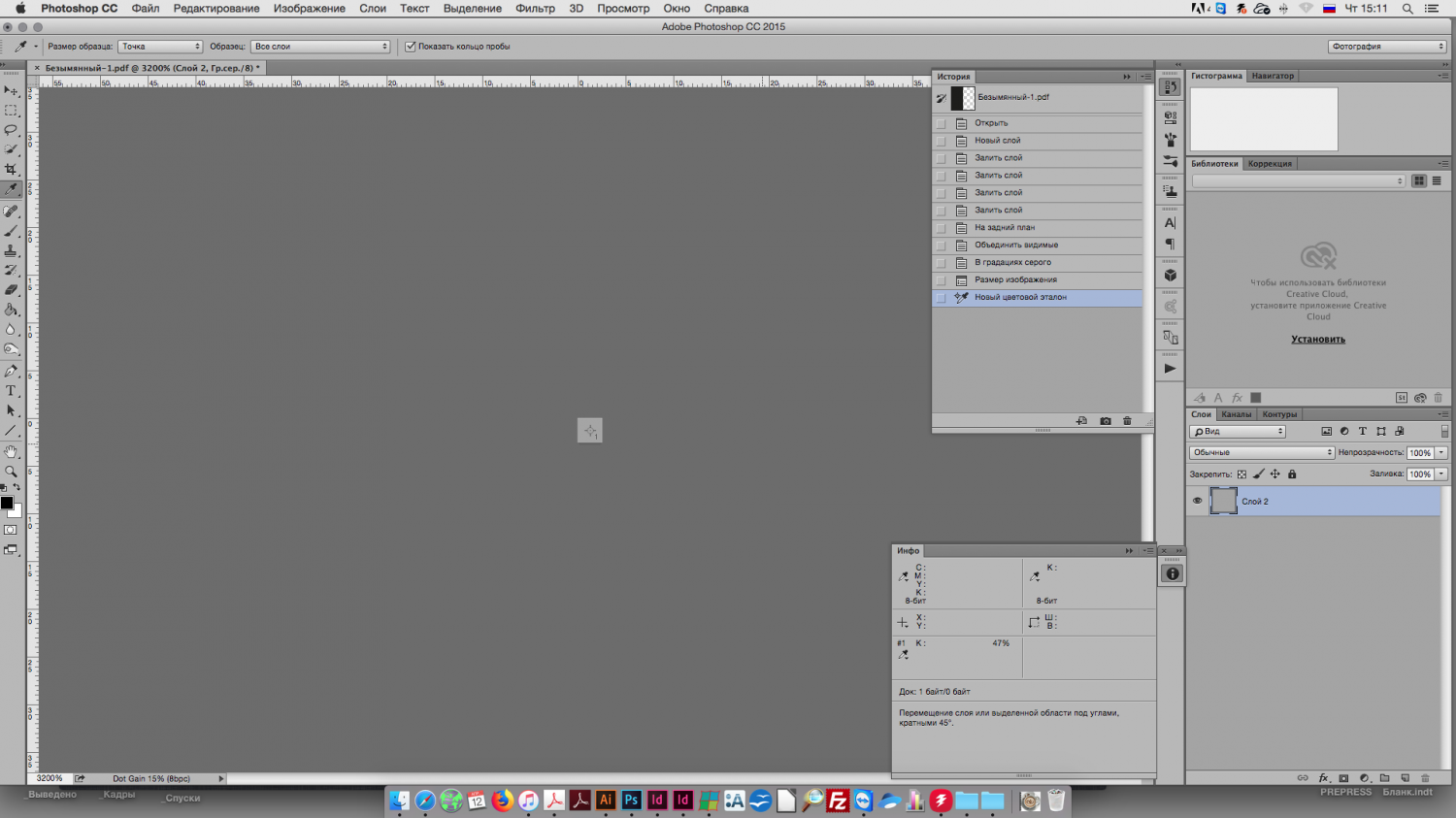
Task: Open the blend mode dropdown Обычные
Action: coord(1263,453)
